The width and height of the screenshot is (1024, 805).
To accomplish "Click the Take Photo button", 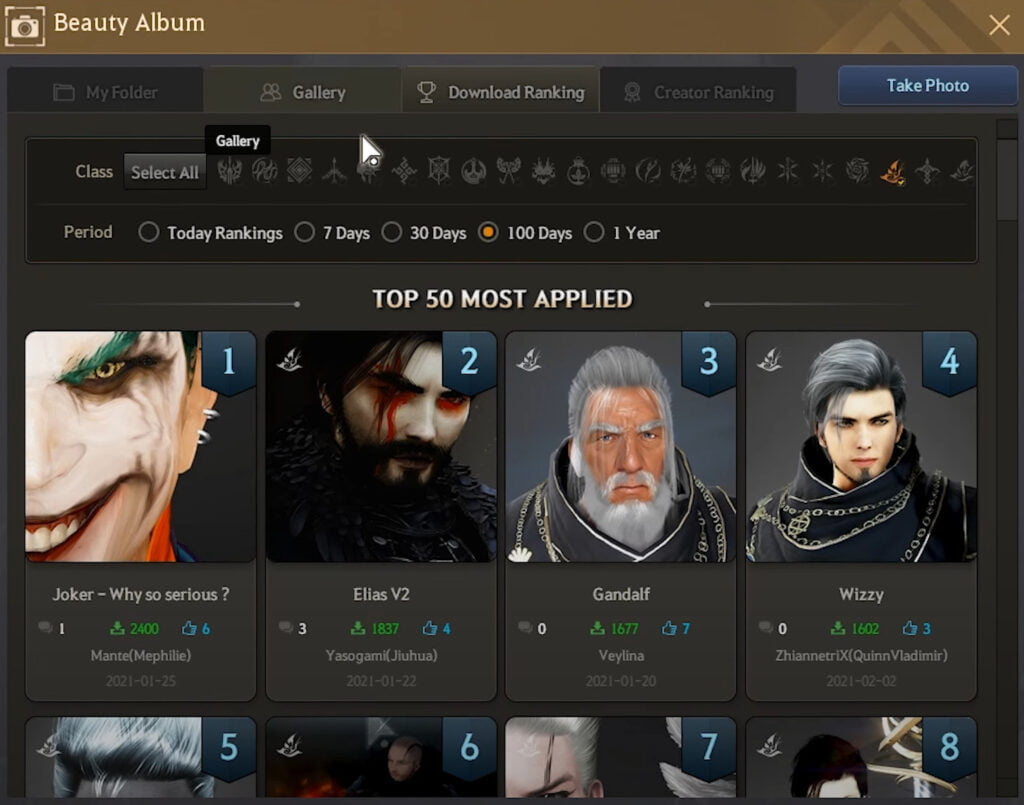I will coord(927,86).
